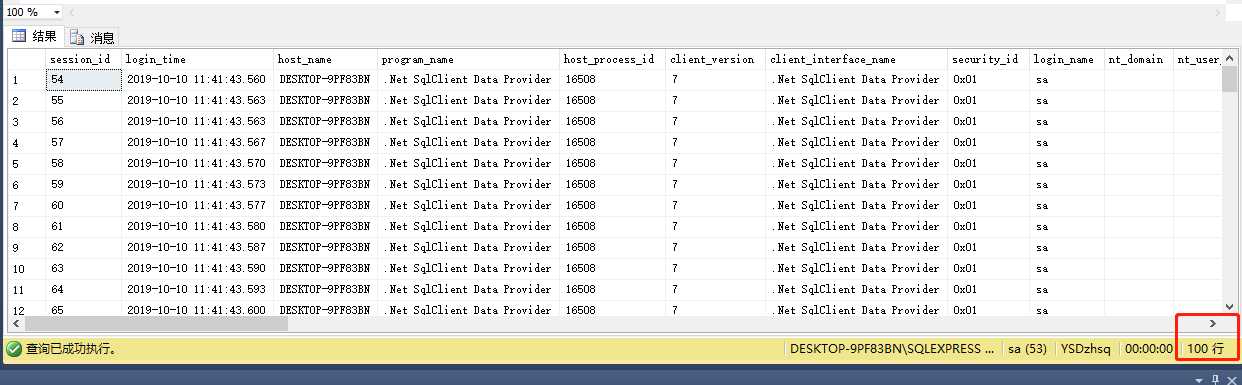Select client_version 7 in row 6
This screenshot has height=385, width=1242.
click(x=716, y=184)
